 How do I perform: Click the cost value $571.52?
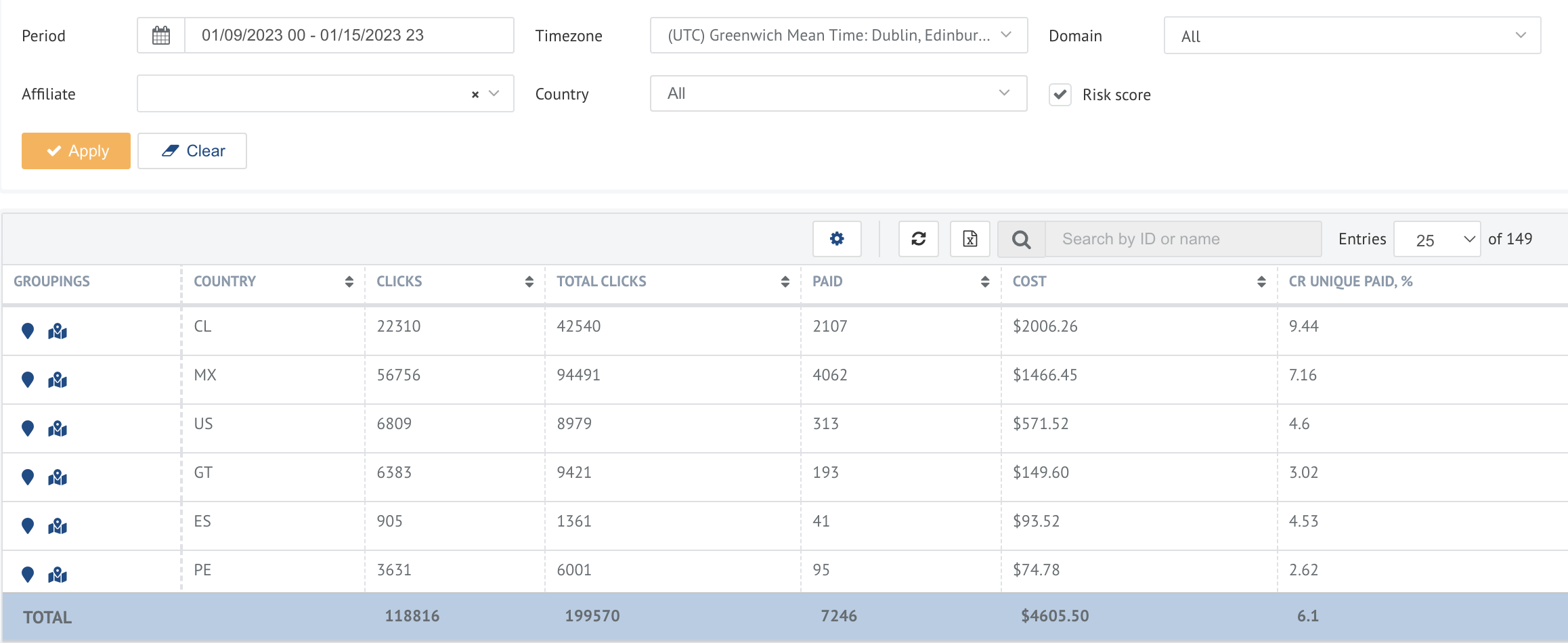[1041, 424]
